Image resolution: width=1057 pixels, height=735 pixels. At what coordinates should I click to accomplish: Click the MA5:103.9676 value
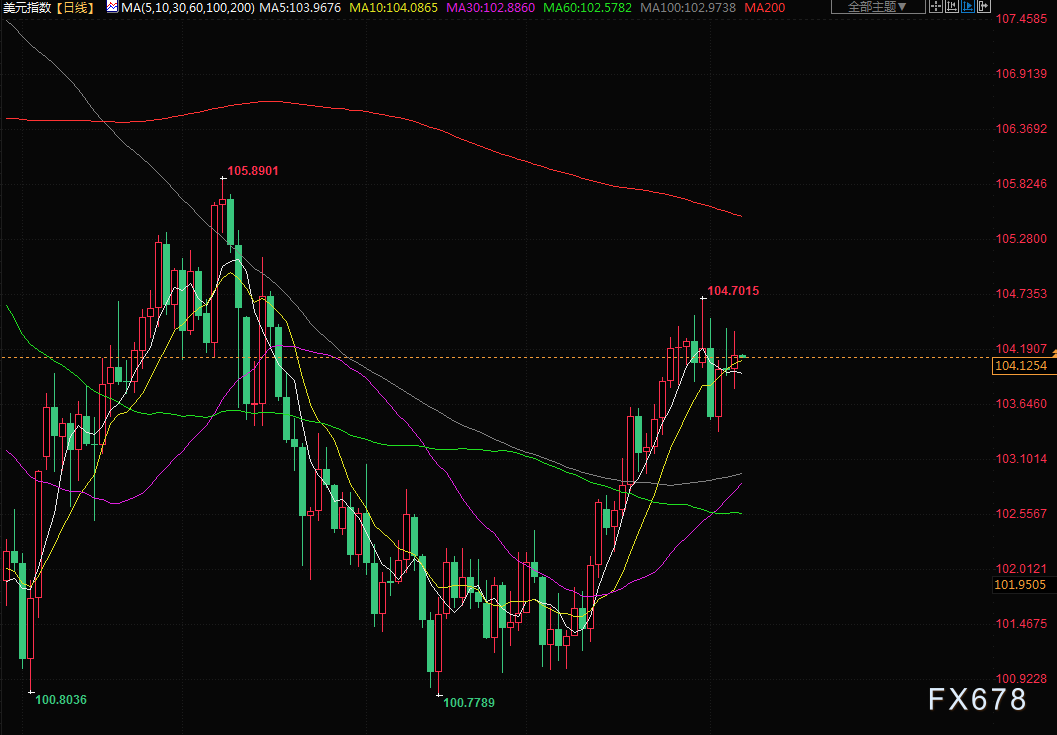pyautogui.click(x=300, y=8)
